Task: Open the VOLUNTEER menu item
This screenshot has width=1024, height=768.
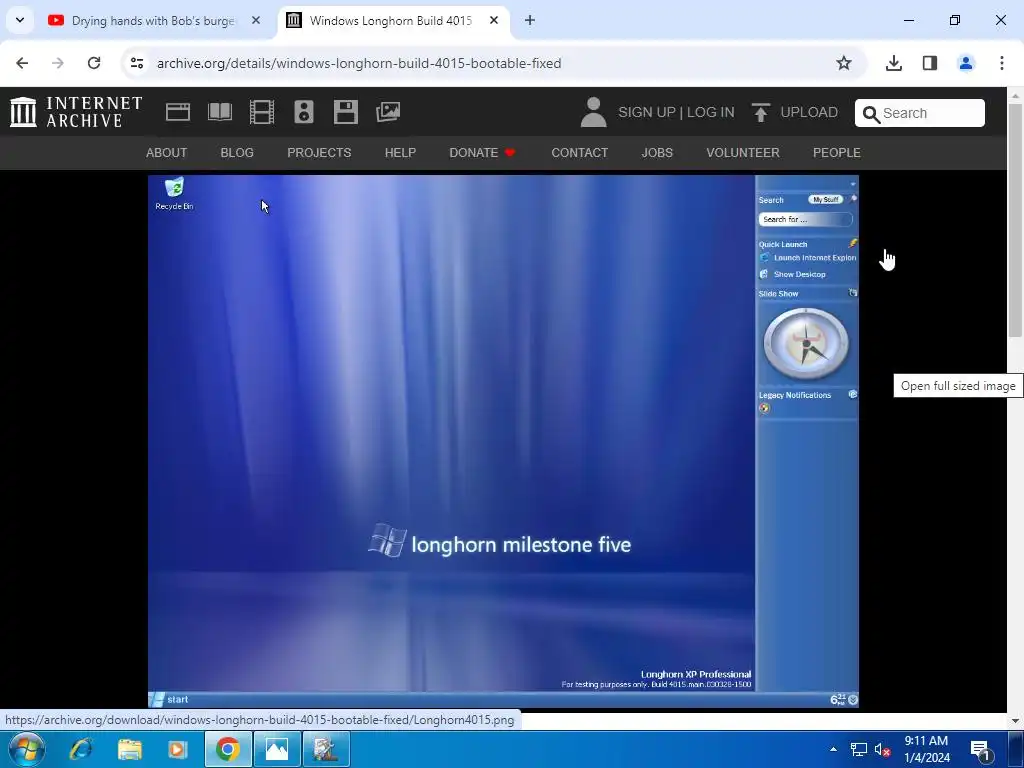Action: 743,153
